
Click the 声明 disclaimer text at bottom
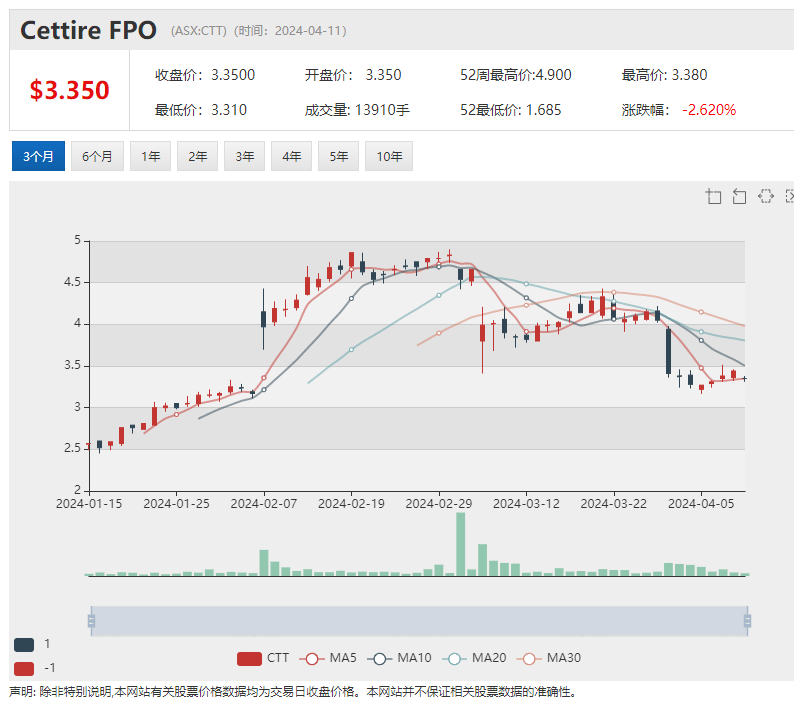tap(293, 692)
